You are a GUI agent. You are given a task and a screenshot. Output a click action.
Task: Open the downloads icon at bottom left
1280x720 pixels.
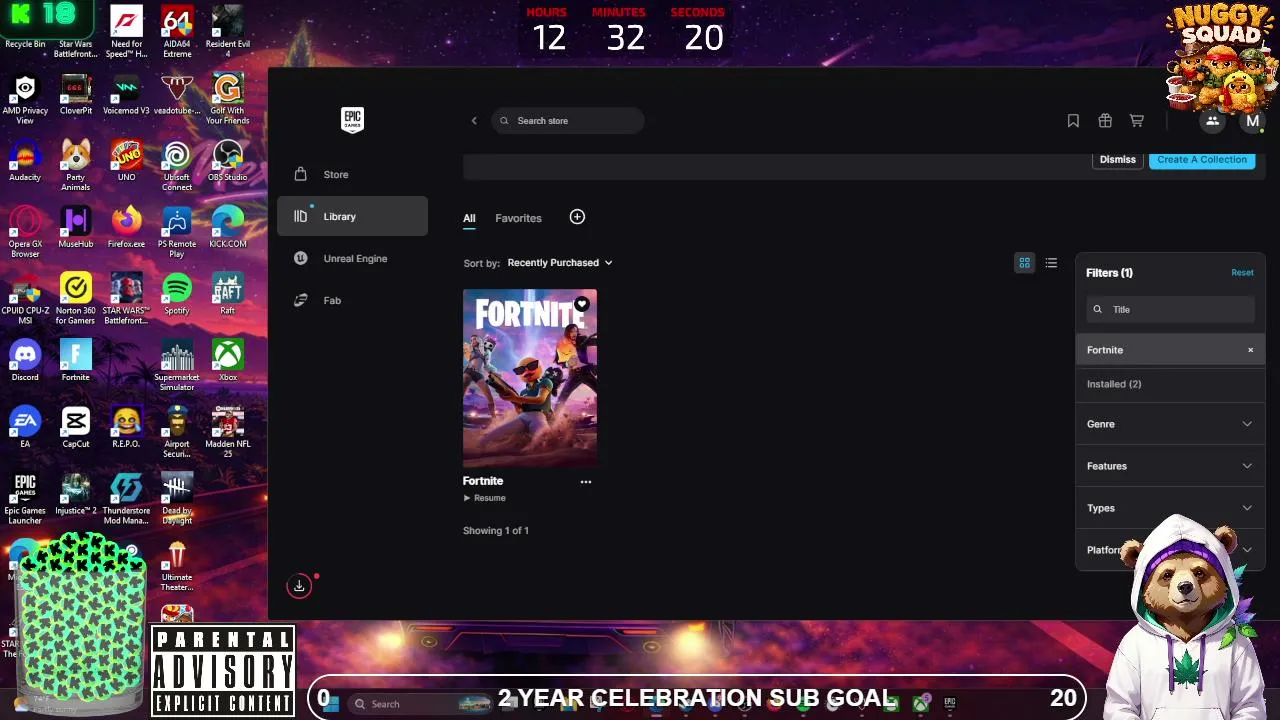299,586
